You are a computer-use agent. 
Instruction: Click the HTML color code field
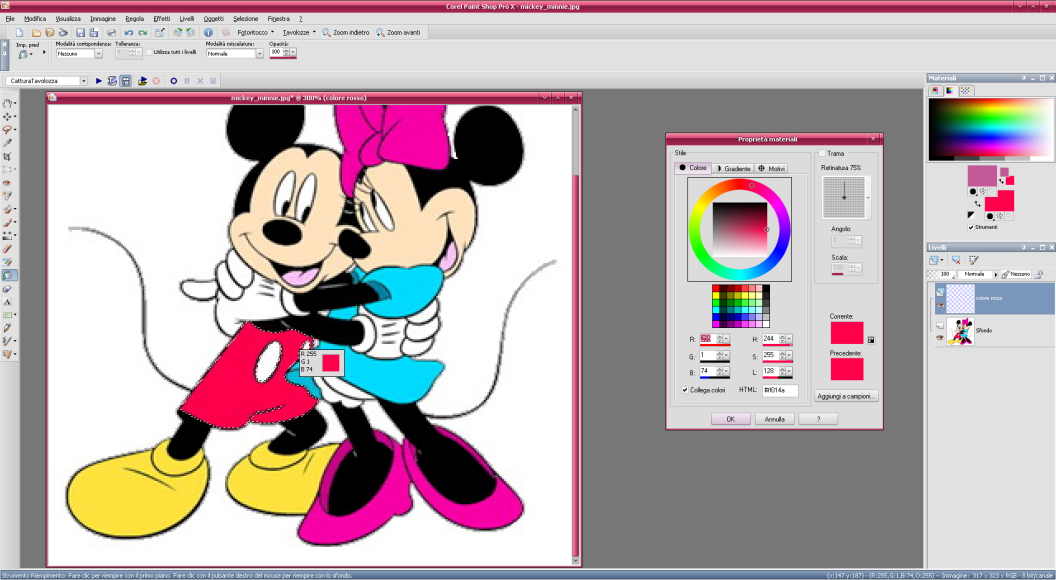[781, 391]
